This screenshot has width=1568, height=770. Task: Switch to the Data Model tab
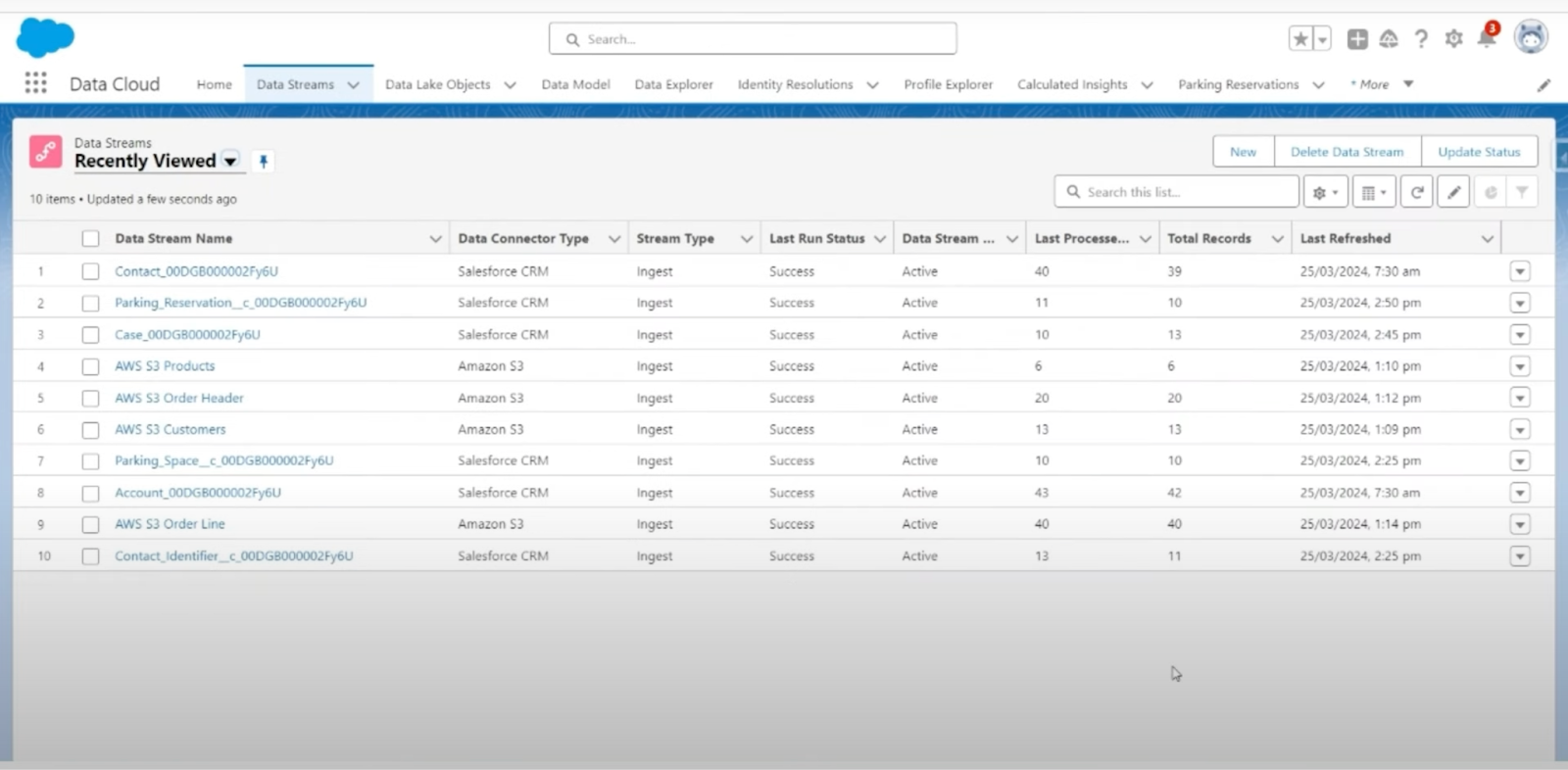click(575, 84)
